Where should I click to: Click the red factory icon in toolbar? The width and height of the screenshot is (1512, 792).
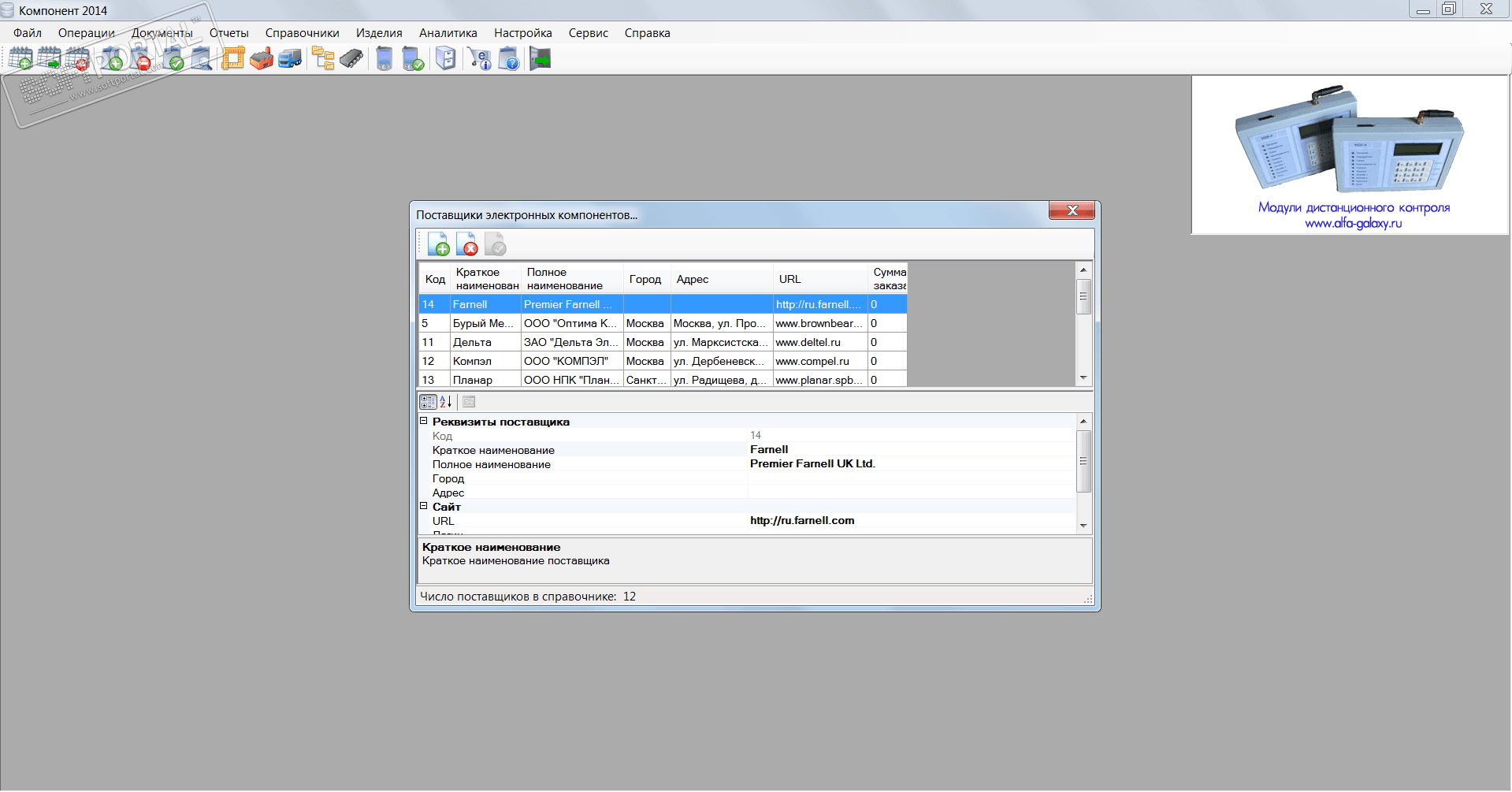262,59
